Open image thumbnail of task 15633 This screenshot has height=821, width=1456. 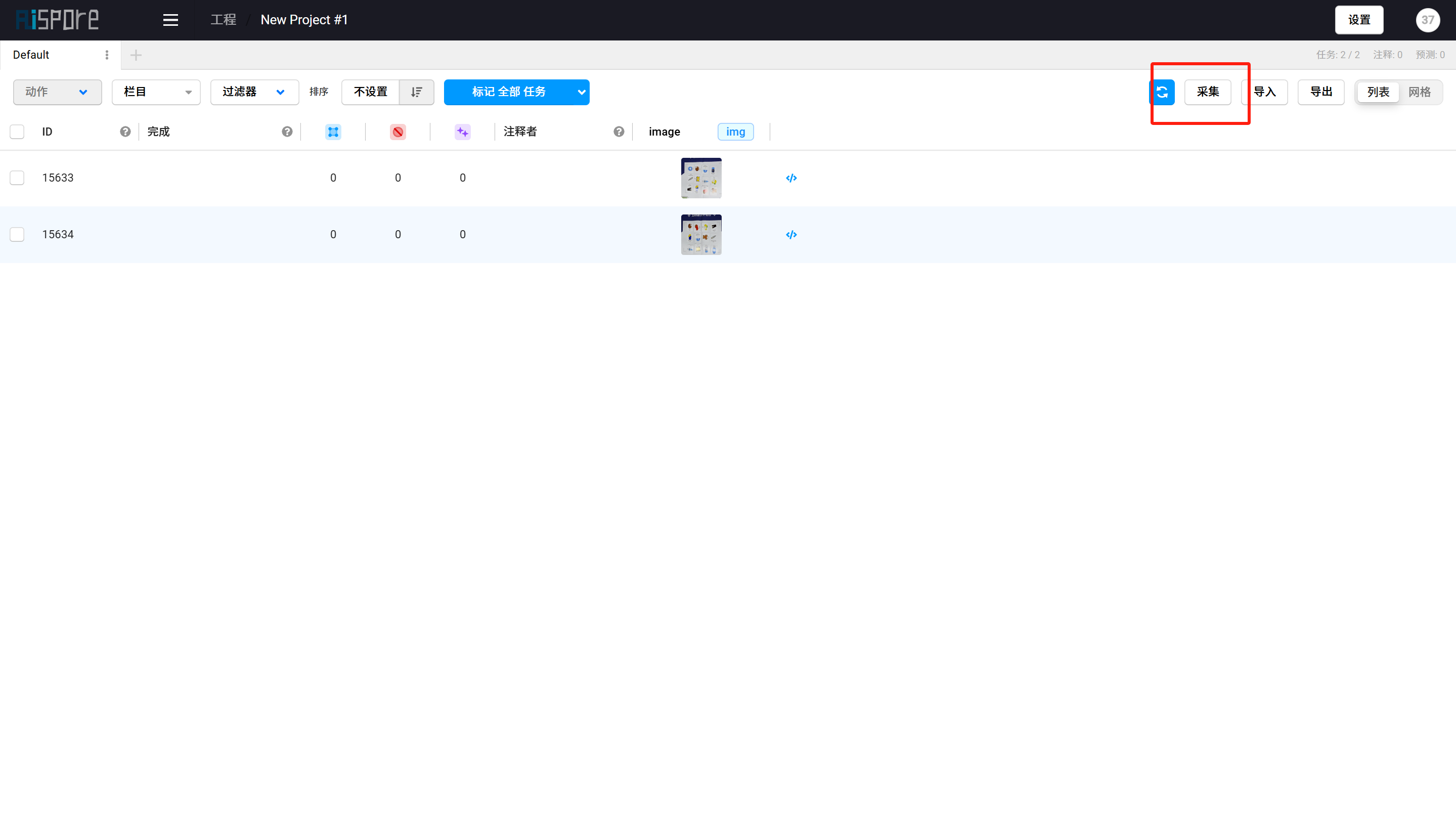pyautogui.click(x=701, y=178)
